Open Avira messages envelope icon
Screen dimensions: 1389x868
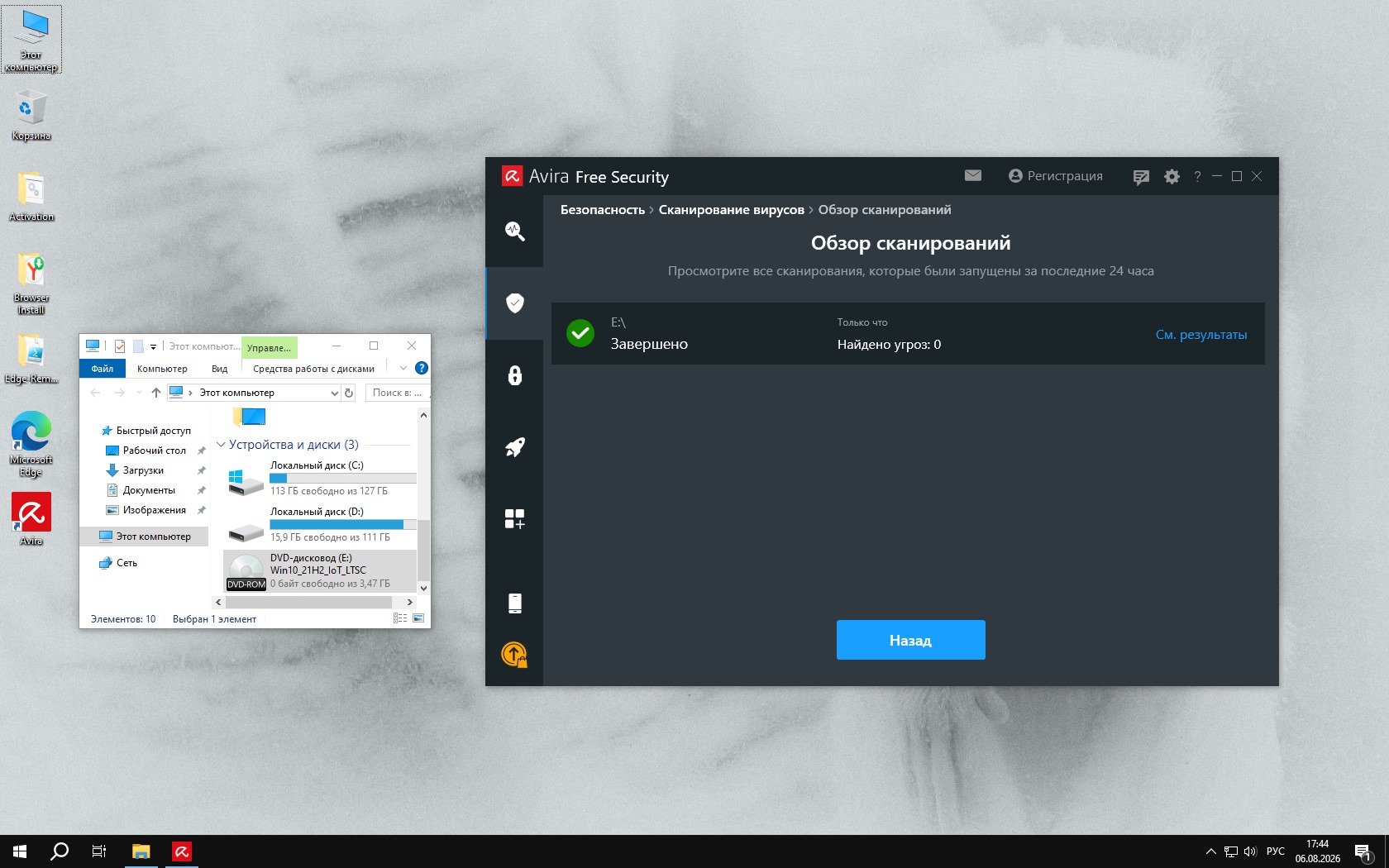pos(973,176)
